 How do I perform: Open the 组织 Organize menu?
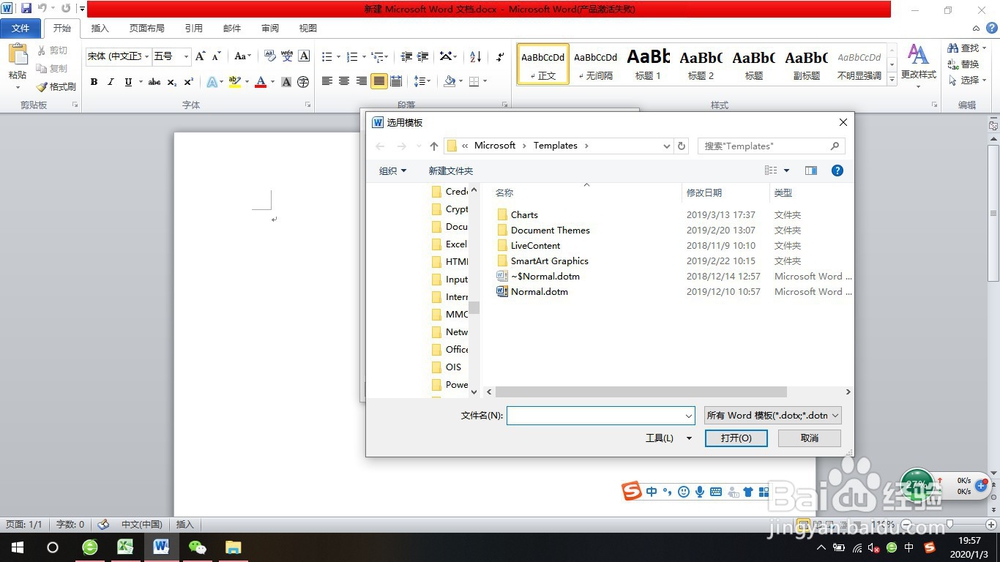(x=392, y=171)
